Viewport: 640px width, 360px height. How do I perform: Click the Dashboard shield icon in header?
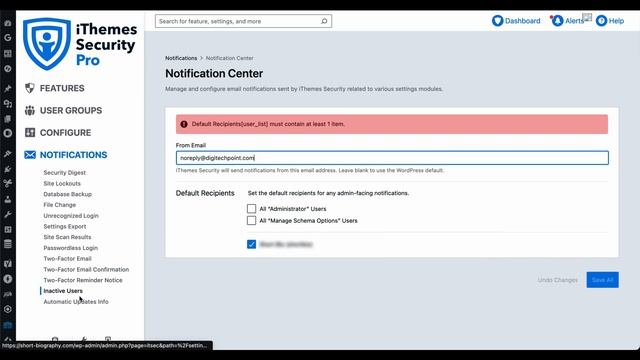point(497,20)
